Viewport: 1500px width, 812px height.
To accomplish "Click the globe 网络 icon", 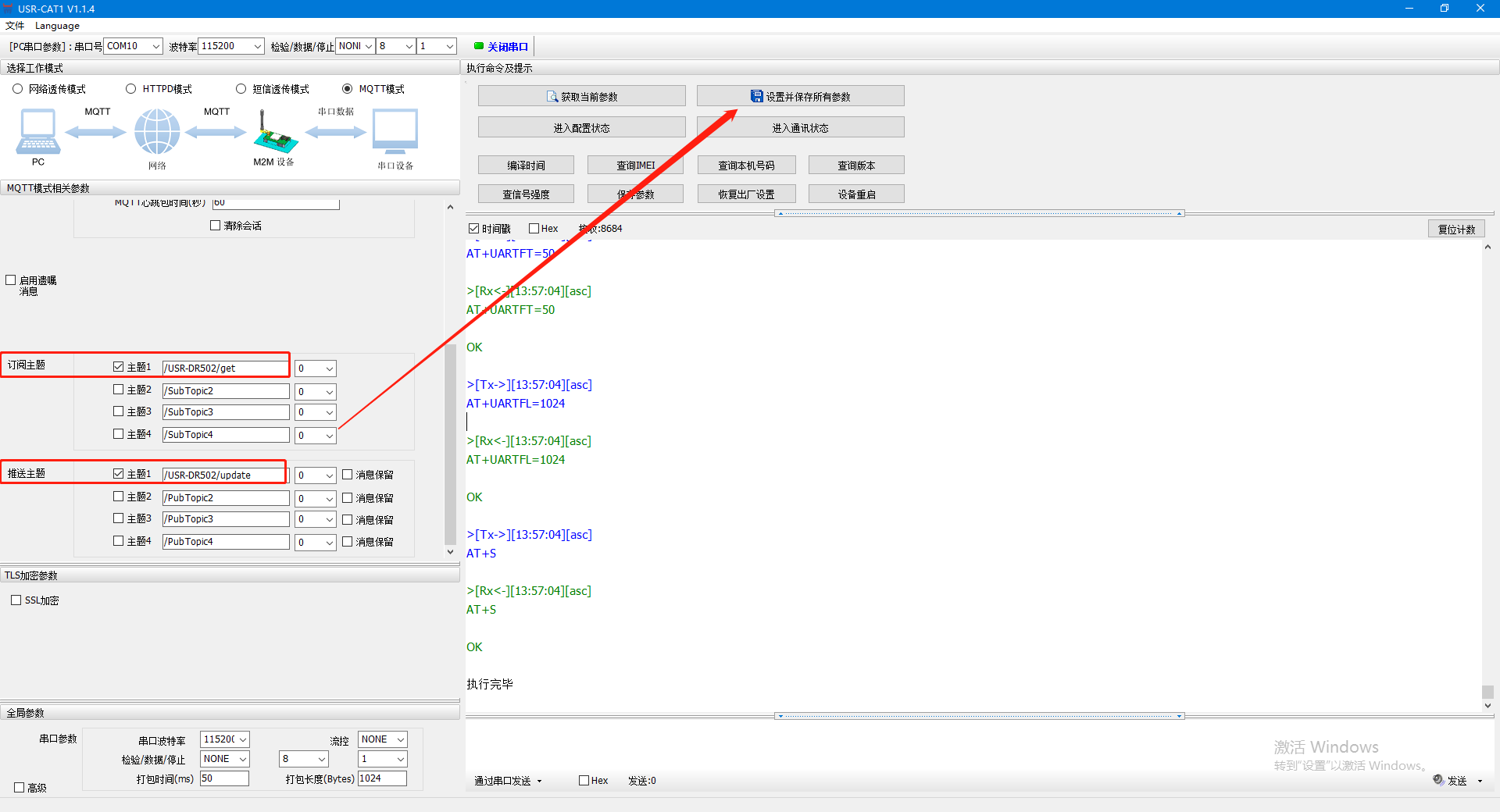I will 157,131.
